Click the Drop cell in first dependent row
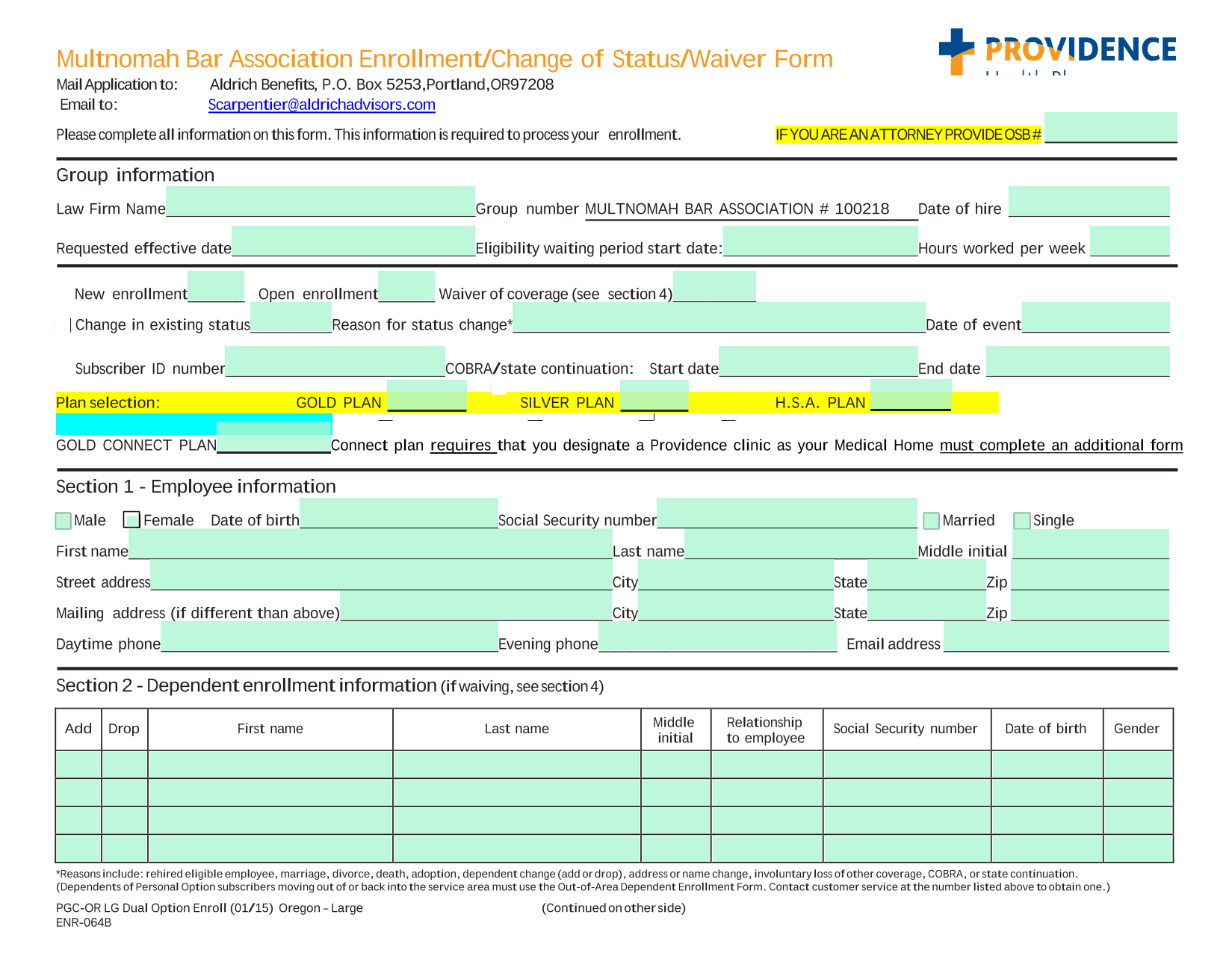The width and height of the screenshot is (1232, 953). (125, 765)
